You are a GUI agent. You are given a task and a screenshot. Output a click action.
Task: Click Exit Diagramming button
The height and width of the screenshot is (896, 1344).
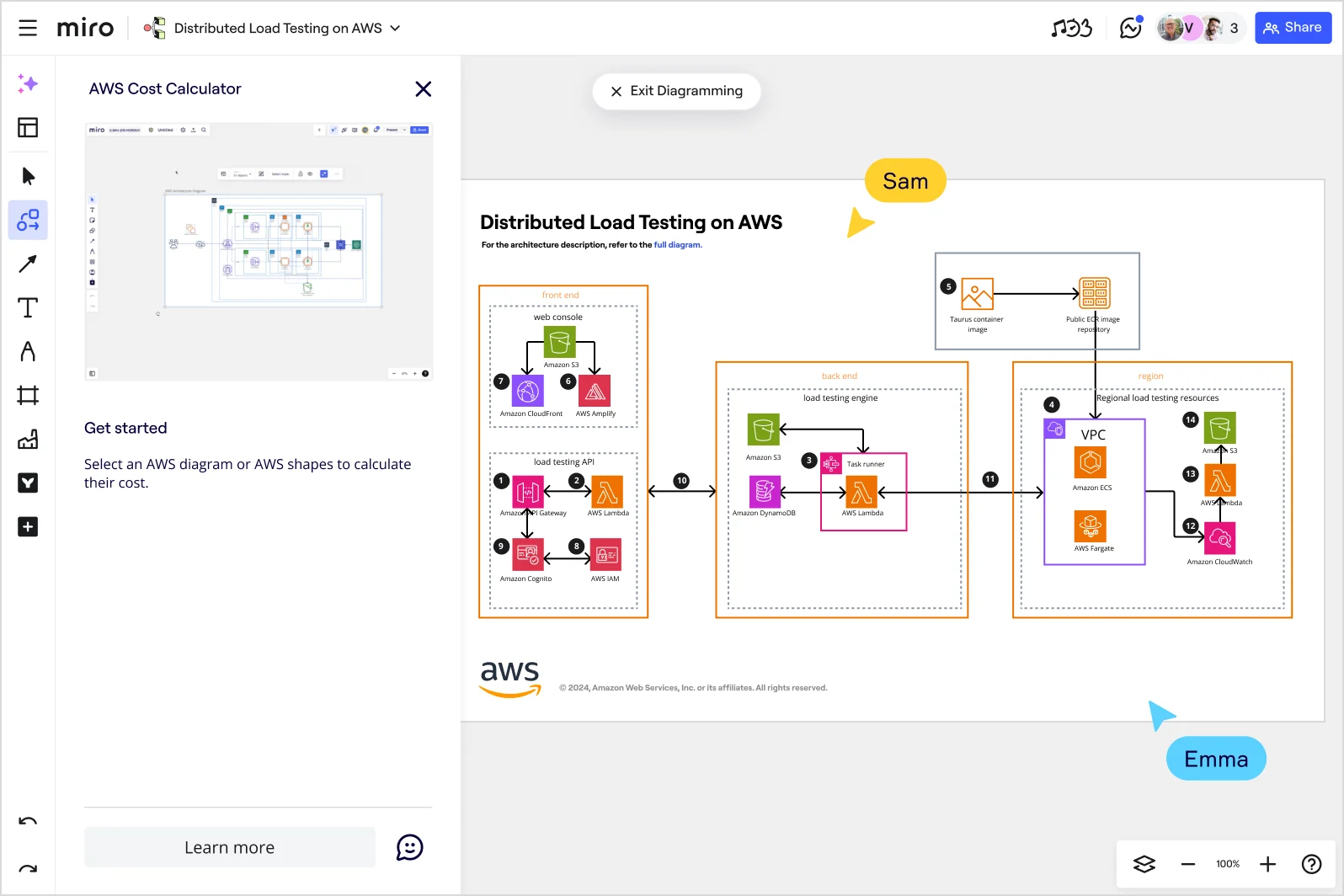676,91
